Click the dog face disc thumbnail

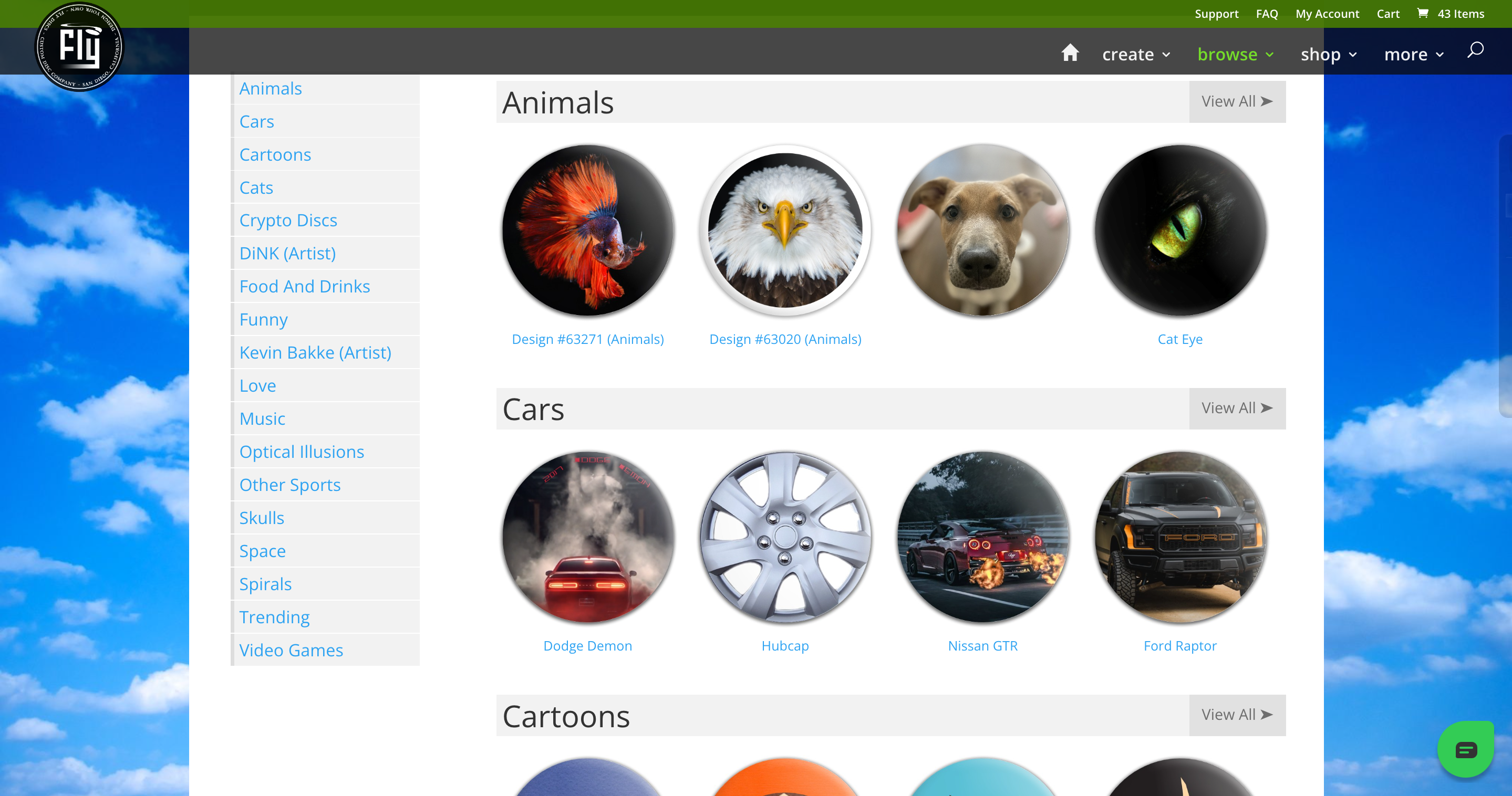pos(982,231)
